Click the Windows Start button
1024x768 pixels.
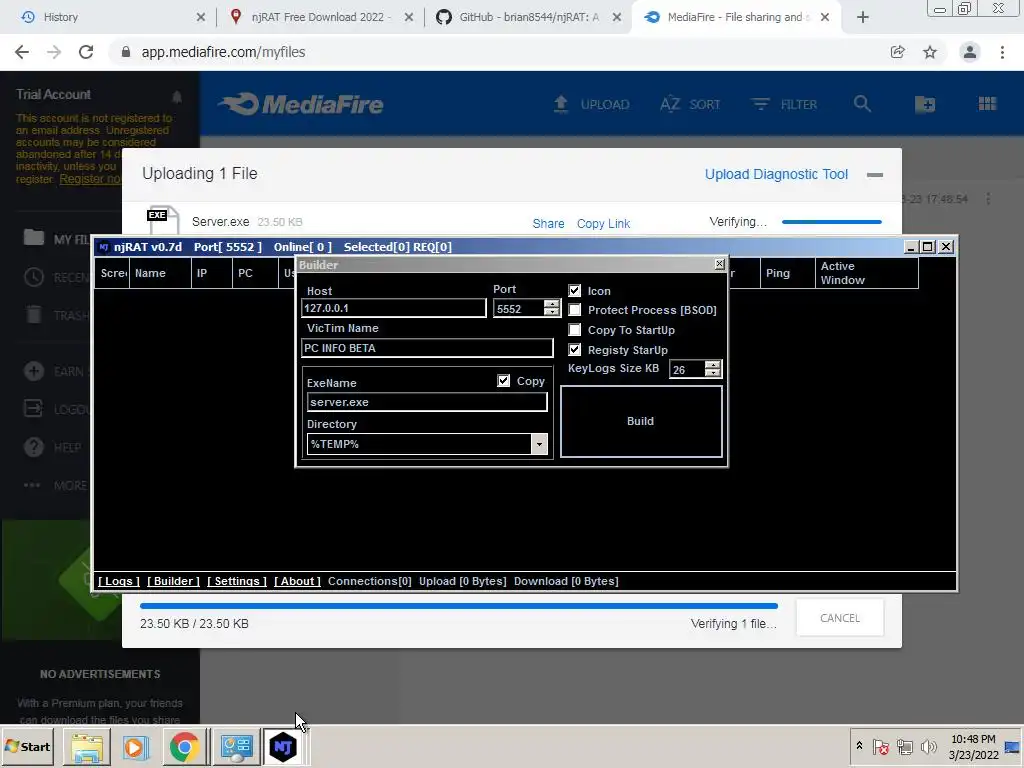coord(28,746)
